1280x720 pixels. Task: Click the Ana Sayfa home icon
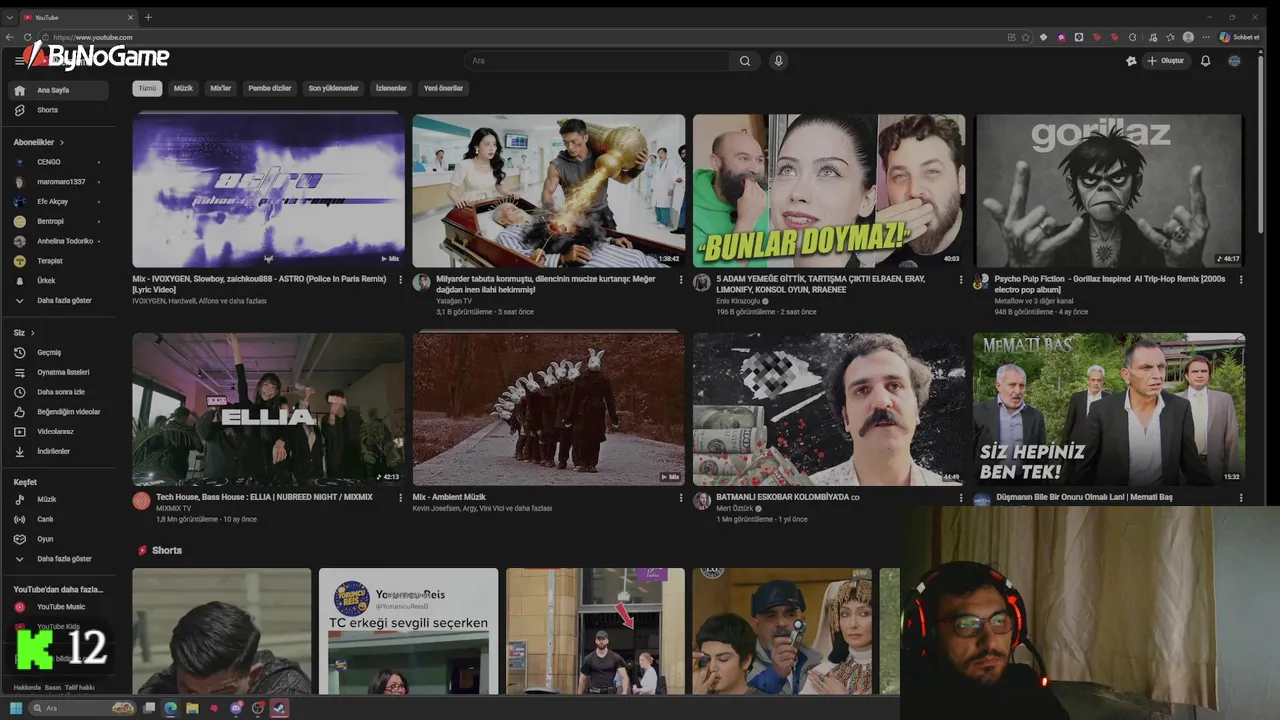click(19, 90)
